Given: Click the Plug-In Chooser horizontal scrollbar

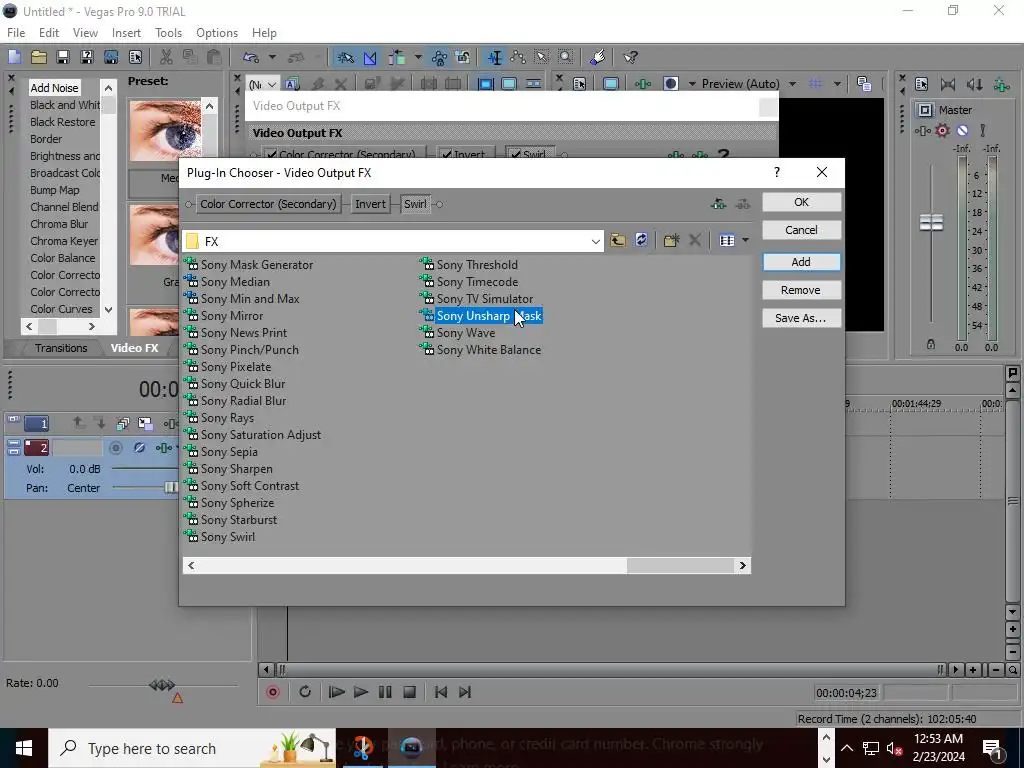Looking at the screenshot, I should 467,566.
